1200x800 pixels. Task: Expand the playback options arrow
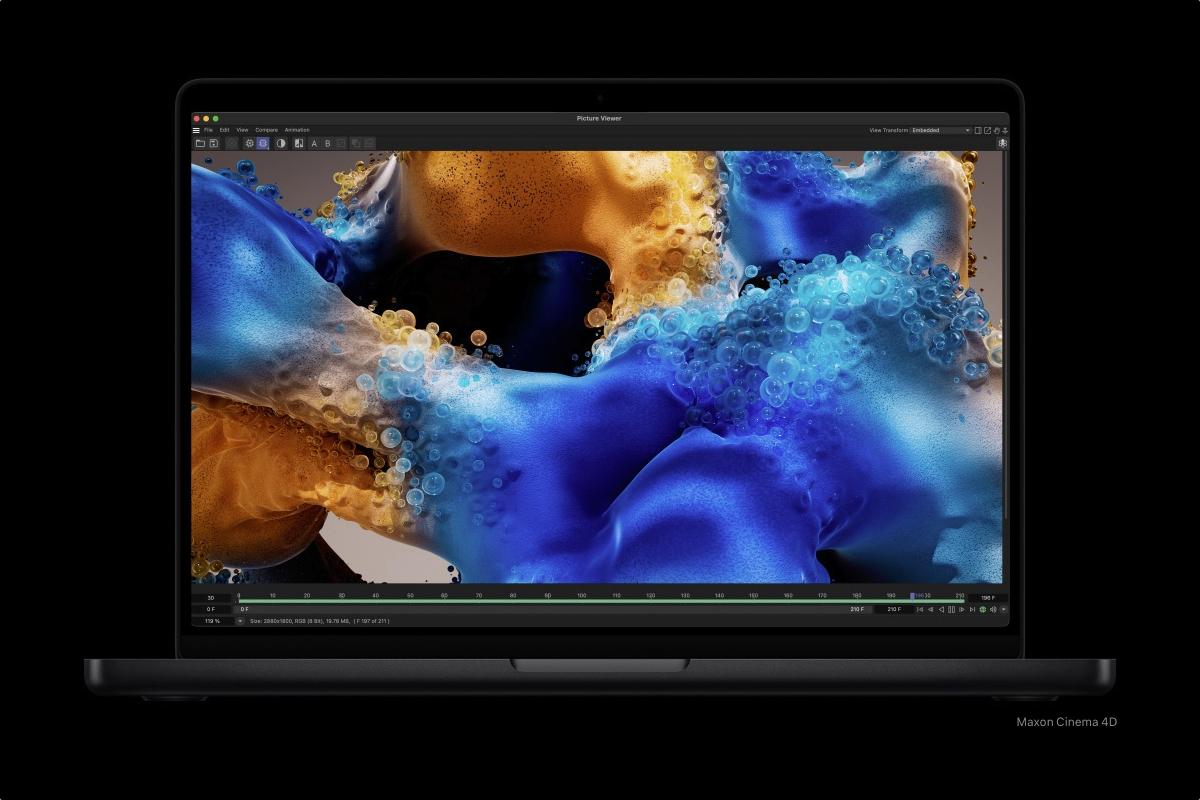point(1003,609)
